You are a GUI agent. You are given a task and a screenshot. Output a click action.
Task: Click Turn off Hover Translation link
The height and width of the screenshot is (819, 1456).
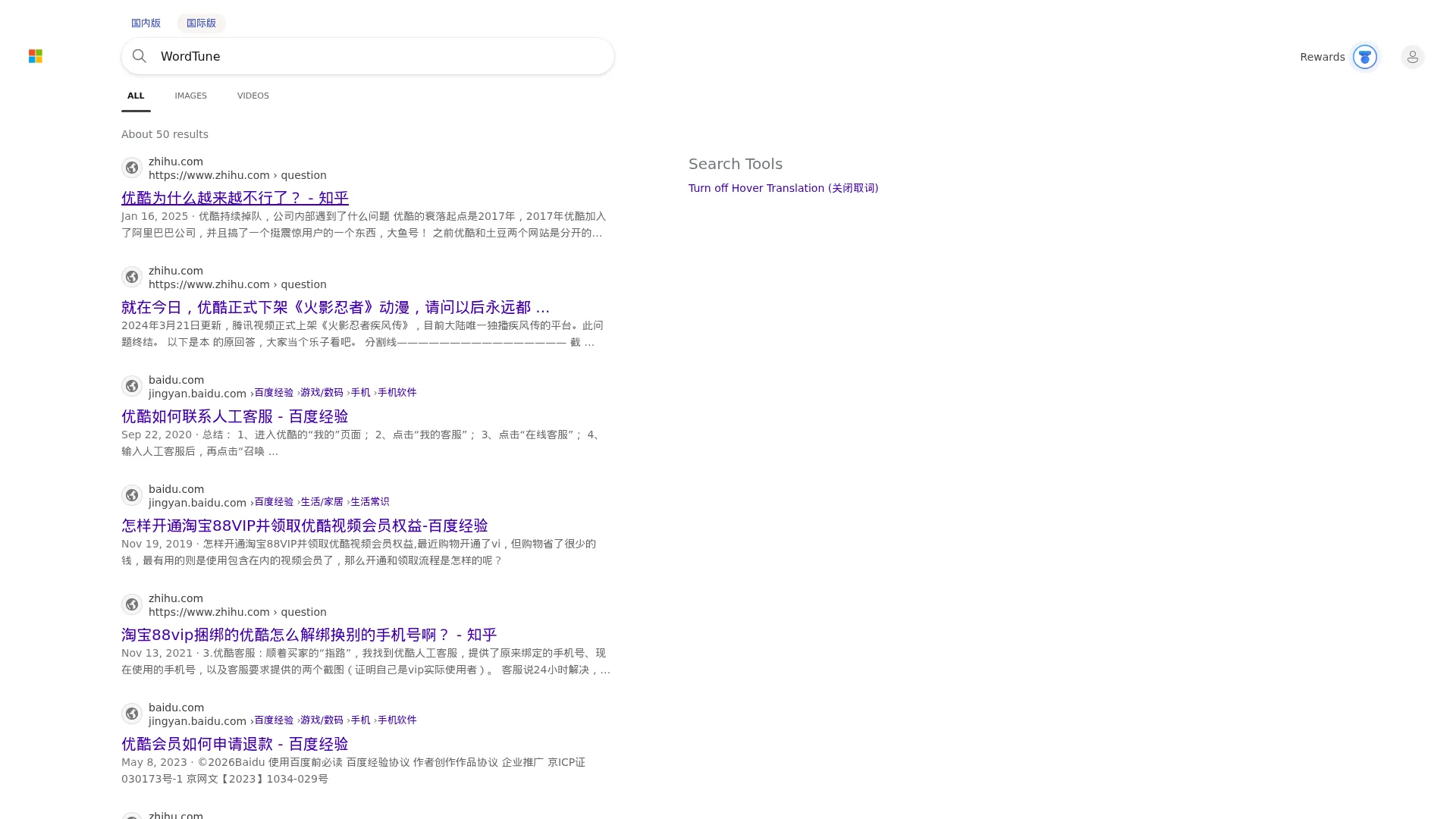pyautogui.click(x=783, y=188)
